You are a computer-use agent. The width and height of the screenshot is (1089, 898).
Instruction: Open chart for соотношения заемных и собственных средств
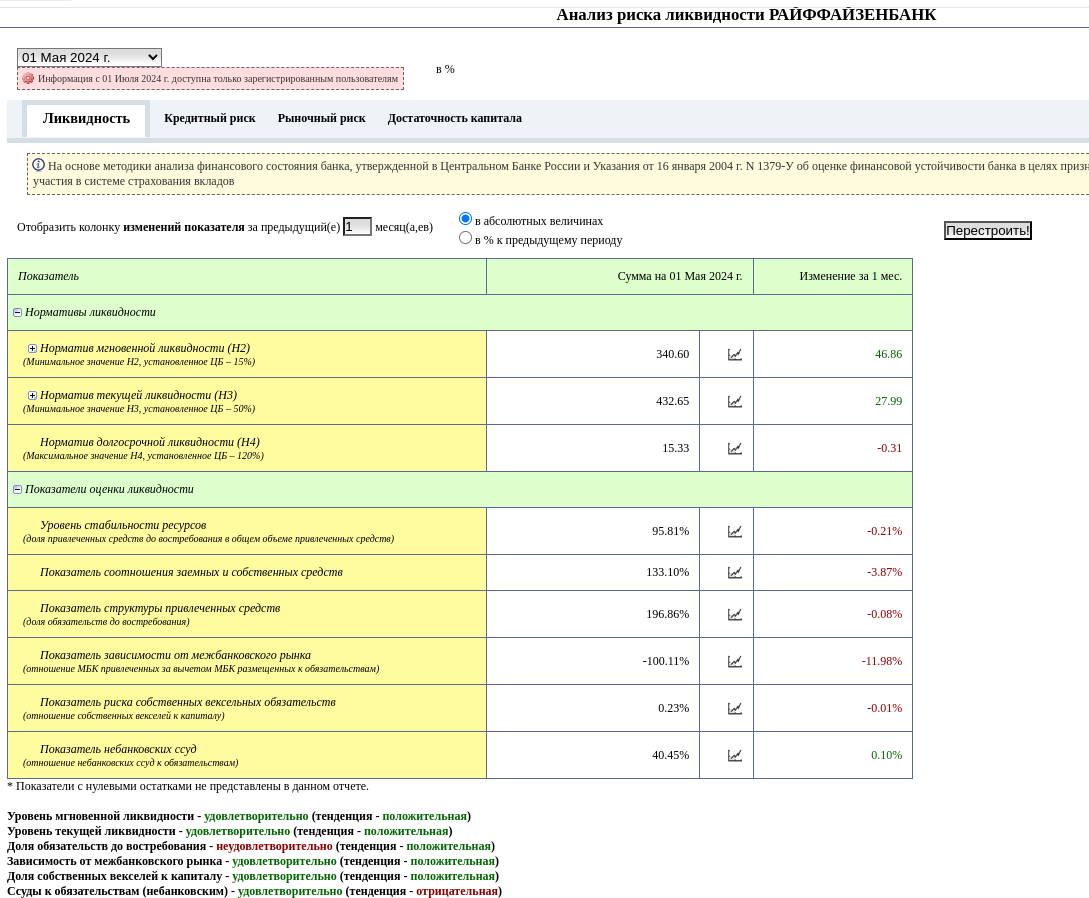coord(735,572)
